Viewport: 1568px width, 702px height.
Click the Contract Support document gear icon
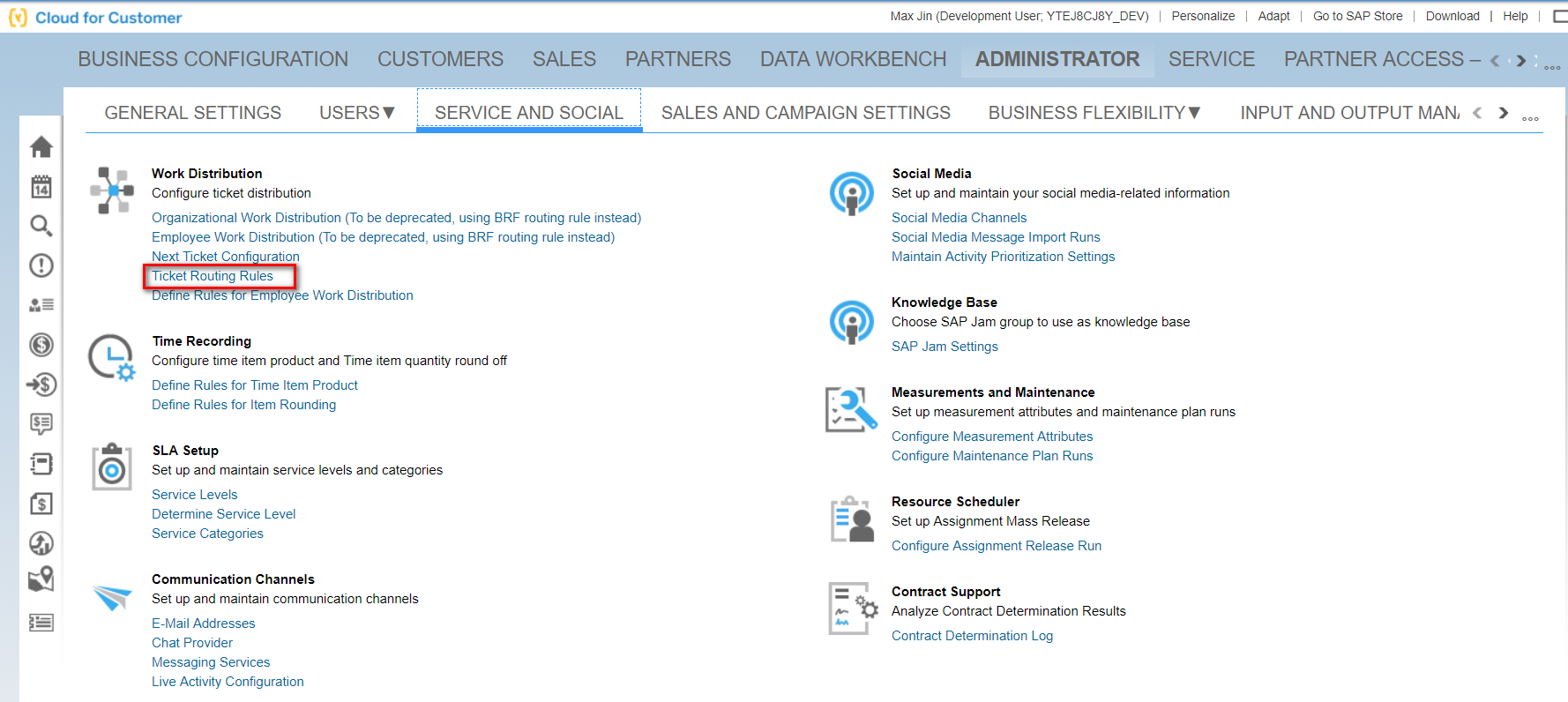tap(853, 609)
